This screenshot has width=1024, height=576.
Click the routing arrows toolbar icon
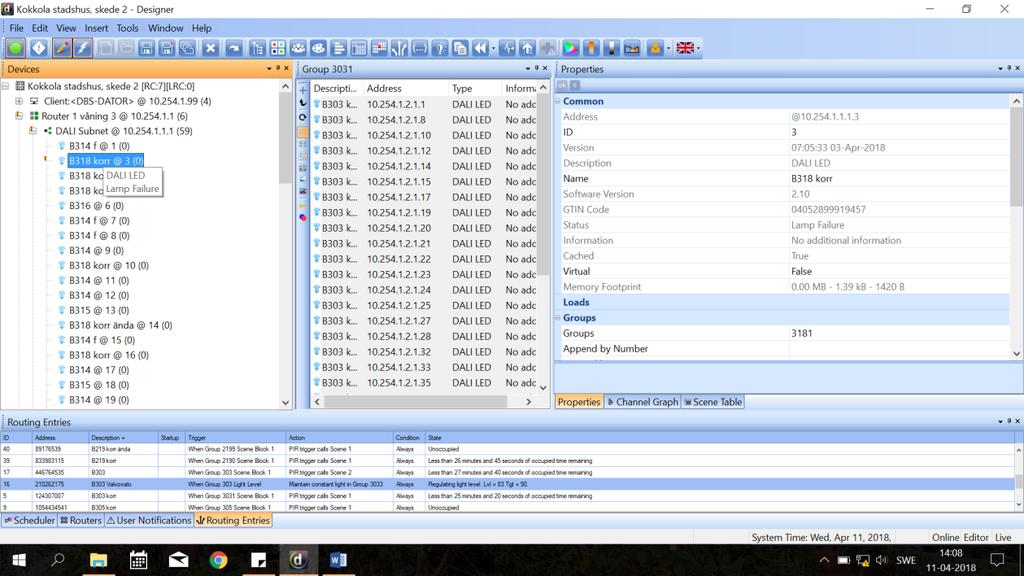pyautogui.click(x=400, y=48)
